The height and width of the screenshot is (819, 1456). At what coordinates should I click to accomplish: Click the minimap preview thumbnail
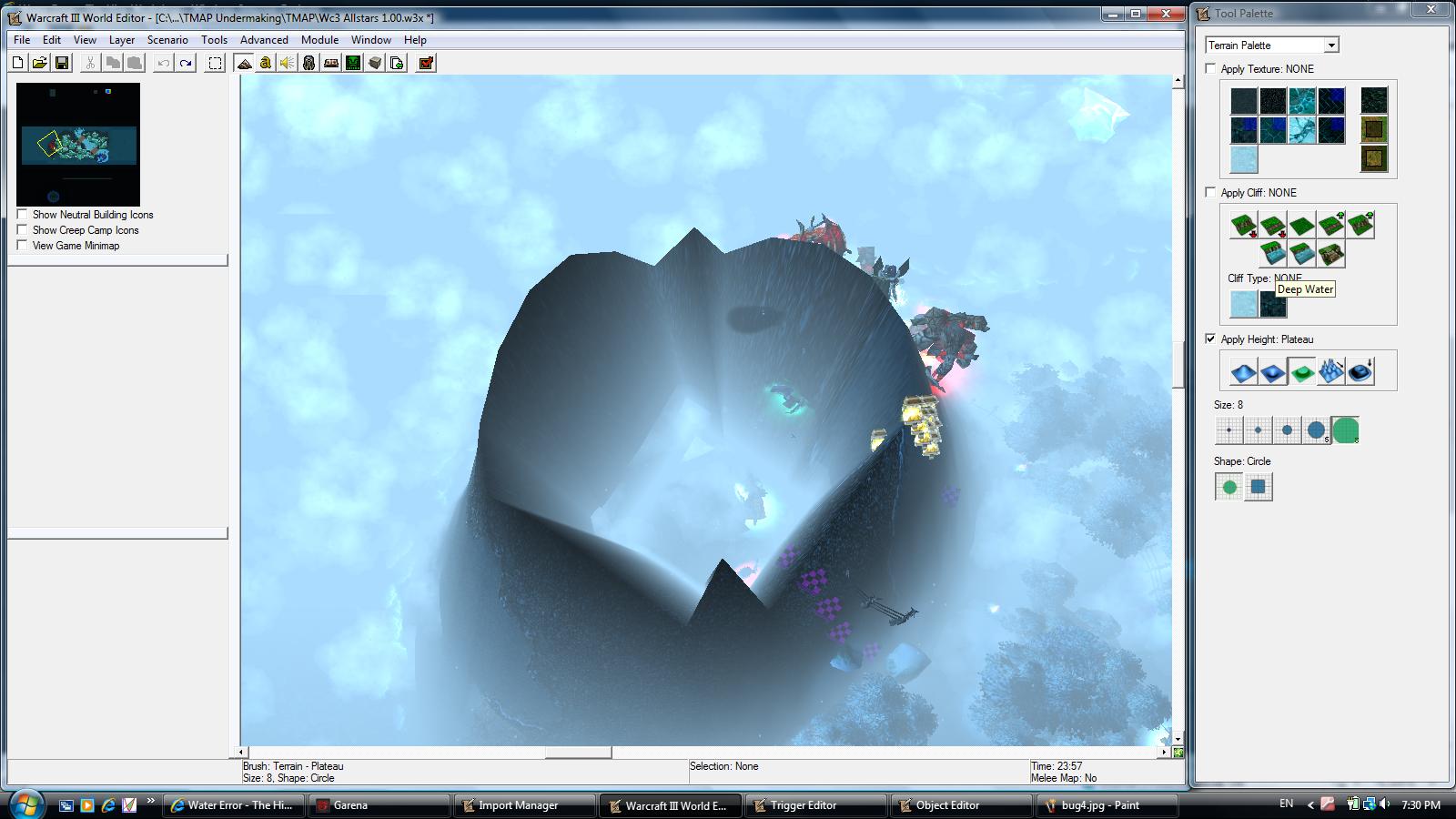(x=78, y=145)
